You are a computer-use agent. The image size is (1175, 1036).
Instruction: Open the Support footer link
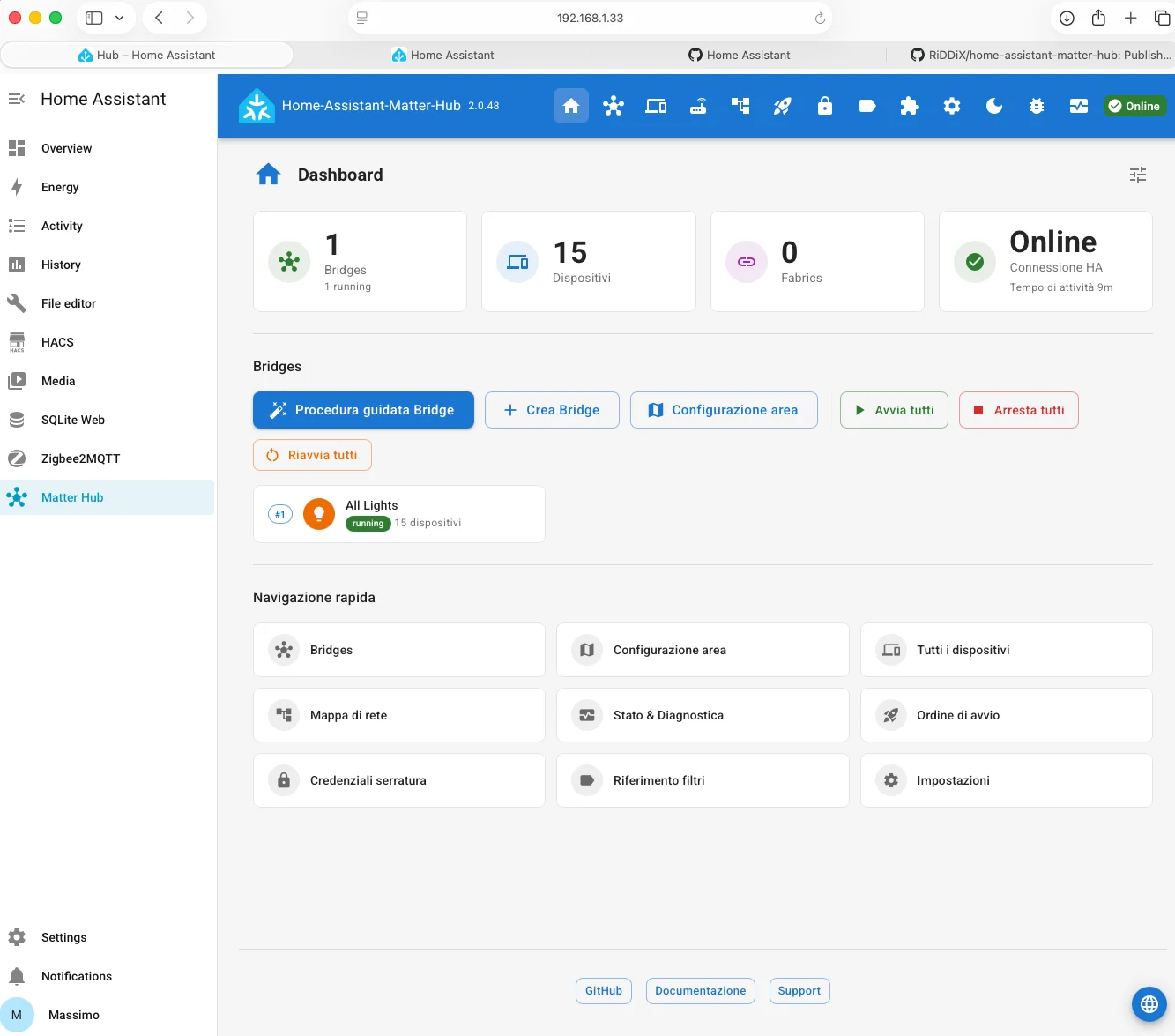click(799, 991)
